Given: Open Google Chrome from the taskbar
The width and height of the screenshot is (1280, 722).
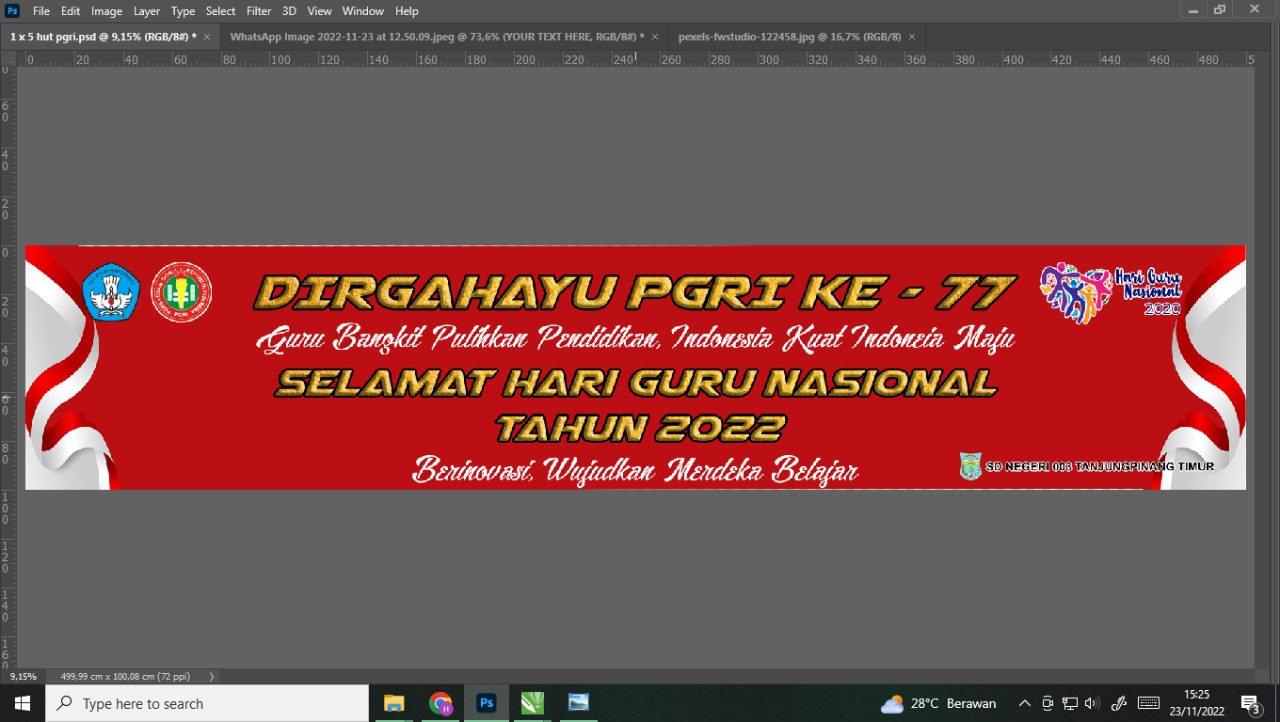Looking at the screenshot, I should tap(441, 703).
